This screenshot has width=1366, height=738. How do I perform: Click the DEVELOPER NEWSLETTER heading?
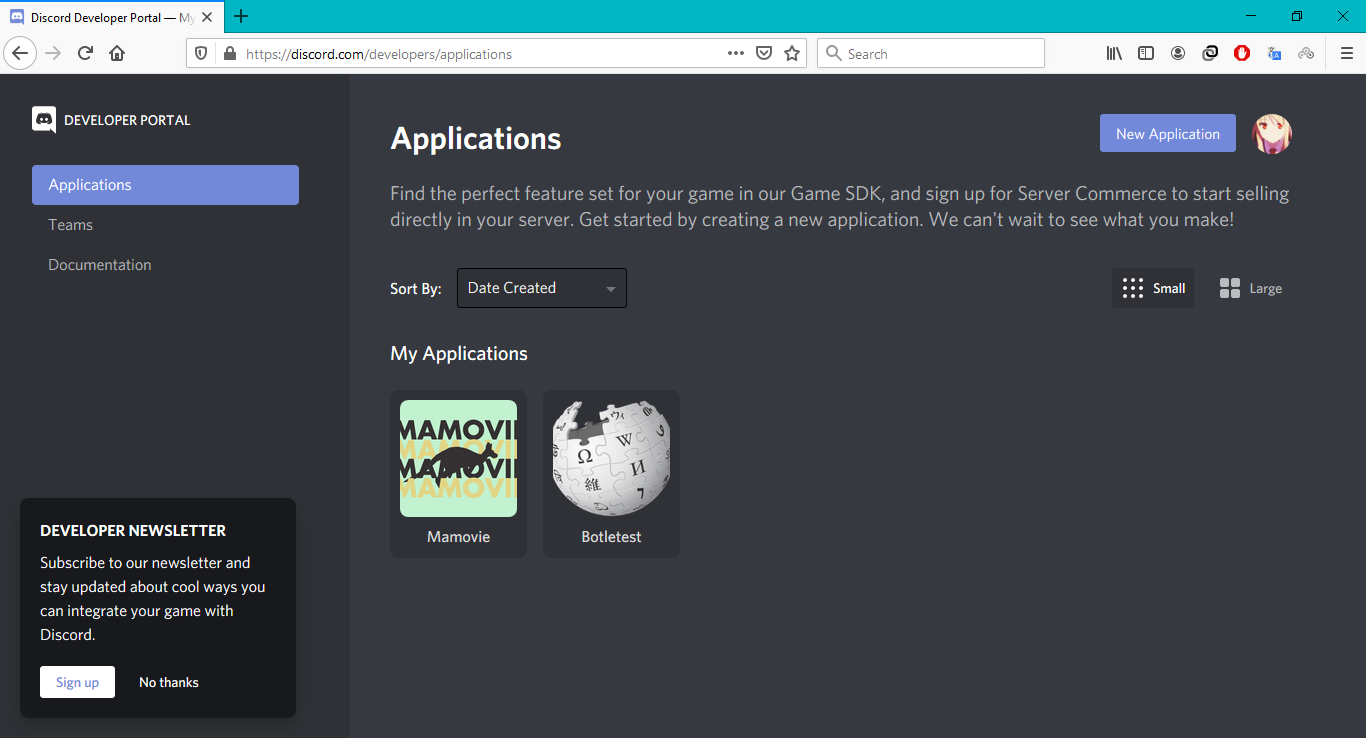pyautogui.click(x=133, y=531)
